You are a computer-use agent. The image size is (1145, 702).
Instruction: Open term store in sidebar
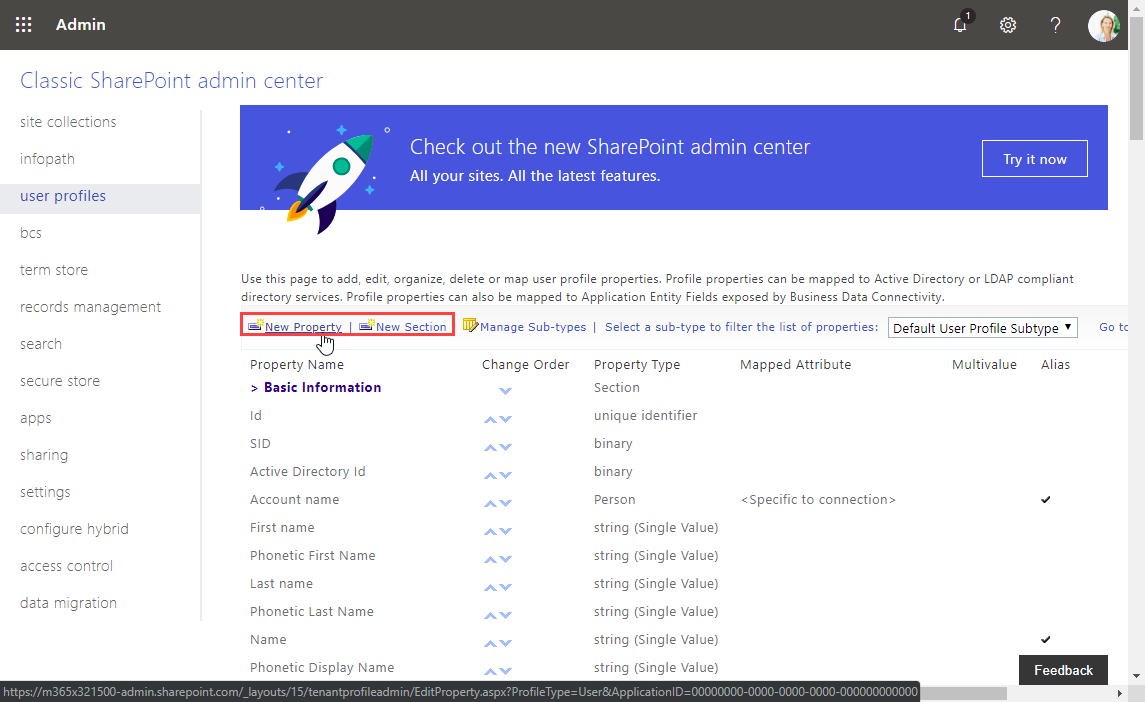(x=54, y=270)
